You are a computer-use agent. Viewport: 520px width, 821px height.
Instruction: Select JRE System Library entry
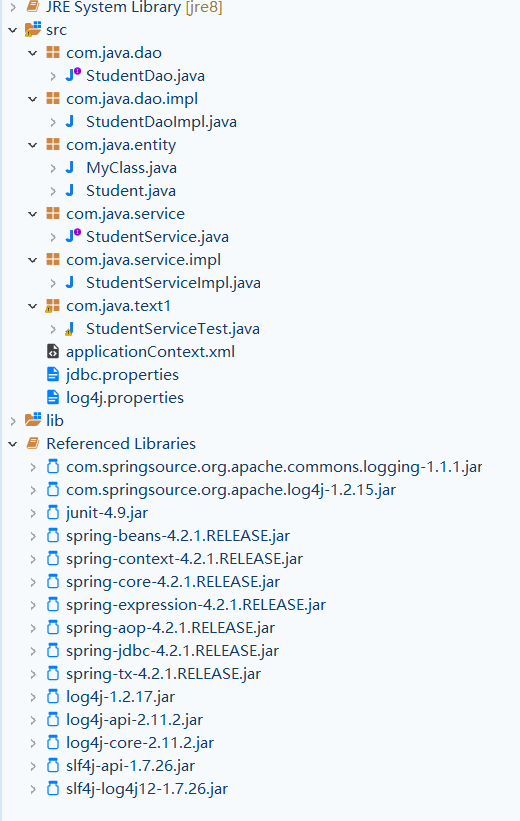(x=134, y=7)
